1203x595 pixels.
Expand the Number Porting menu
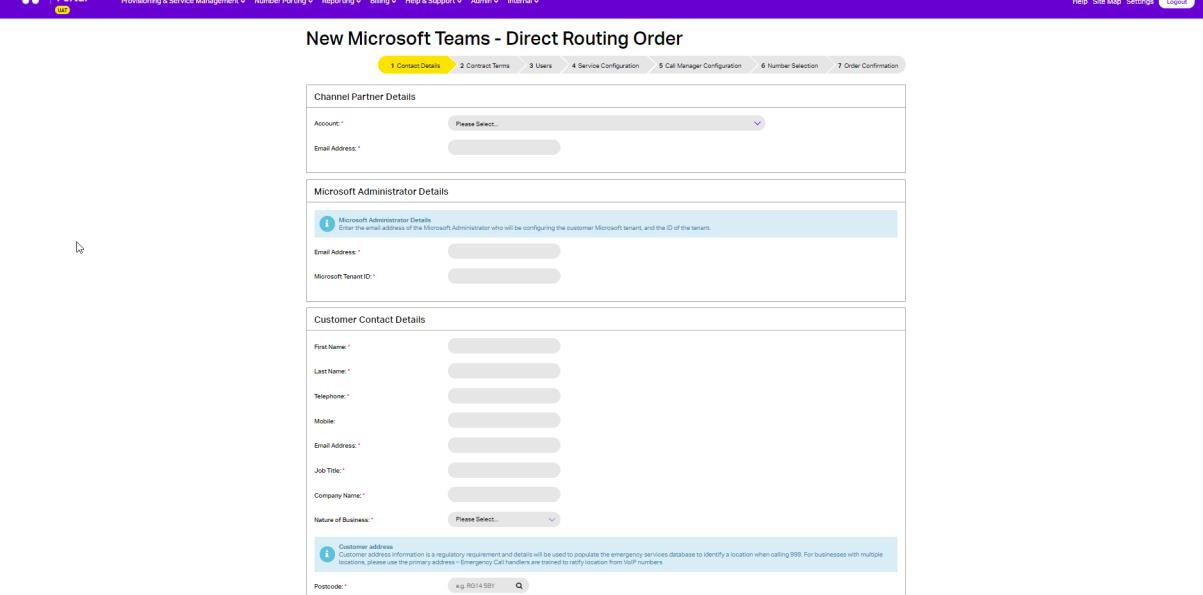[x=284, y=2]
